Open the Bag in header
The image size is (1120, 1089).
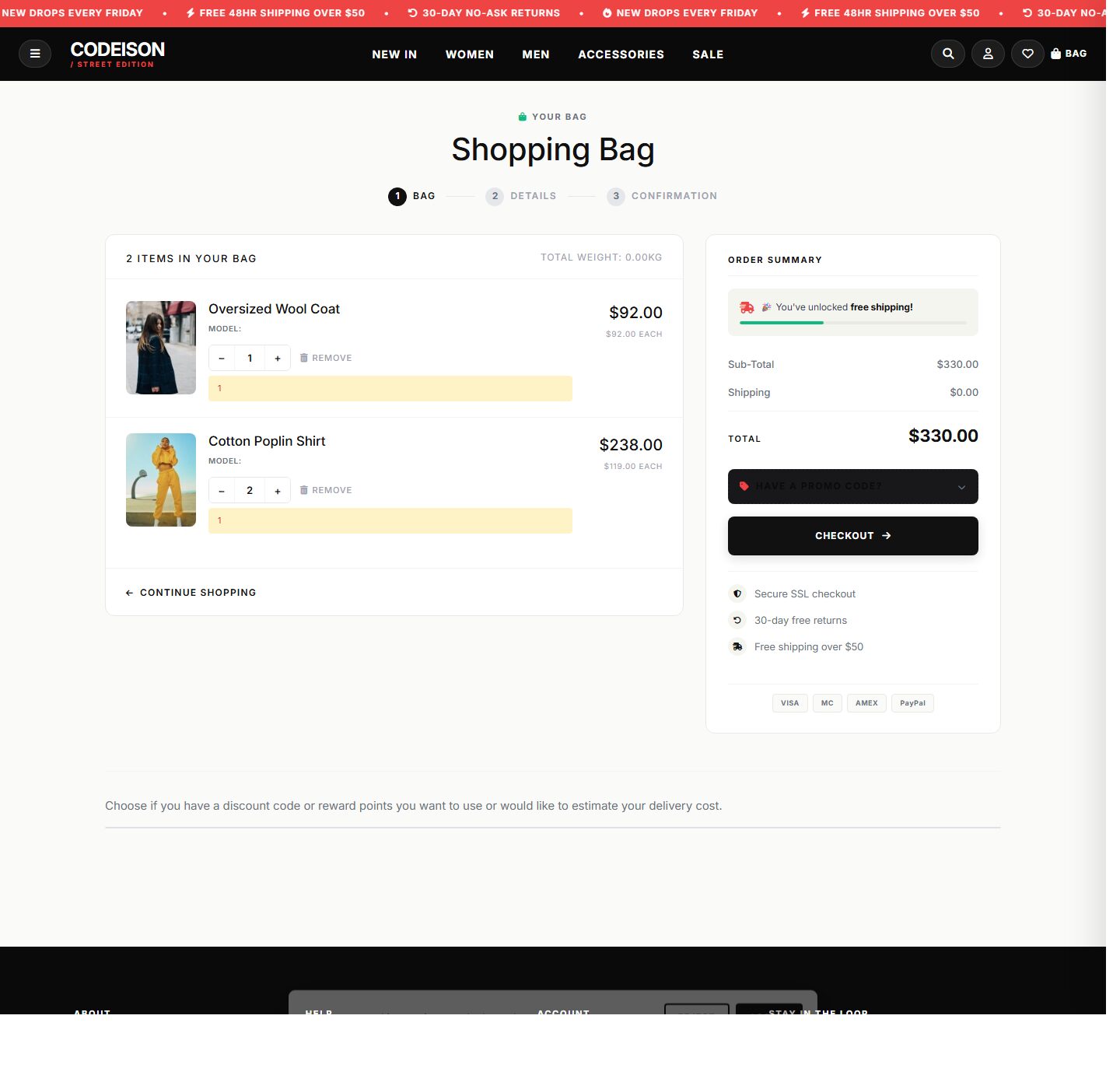1069,54
